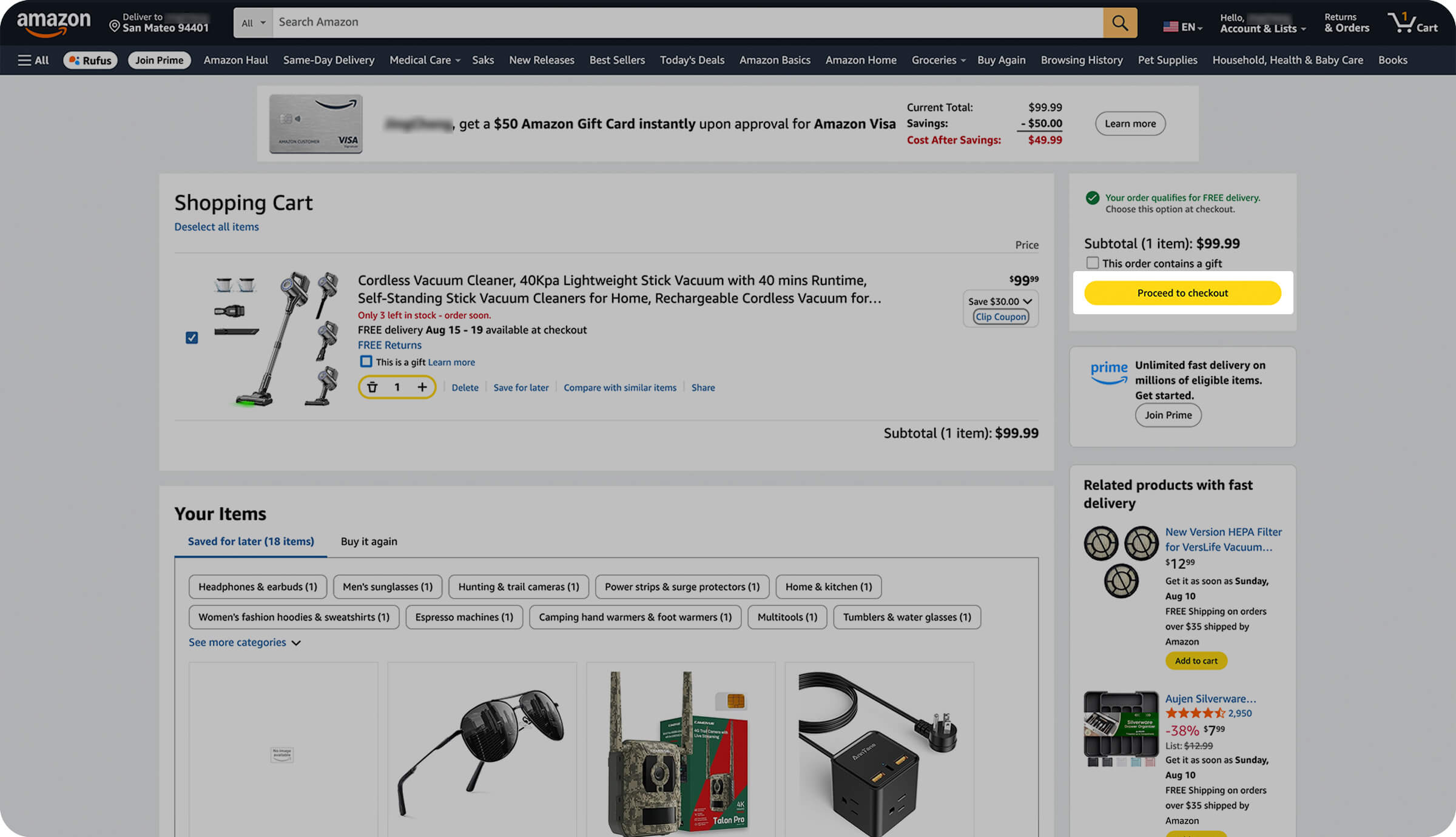The height and width of the screenshot is (837, 1456).
Task: Click Compare with similar items
Action: [619, 388]
